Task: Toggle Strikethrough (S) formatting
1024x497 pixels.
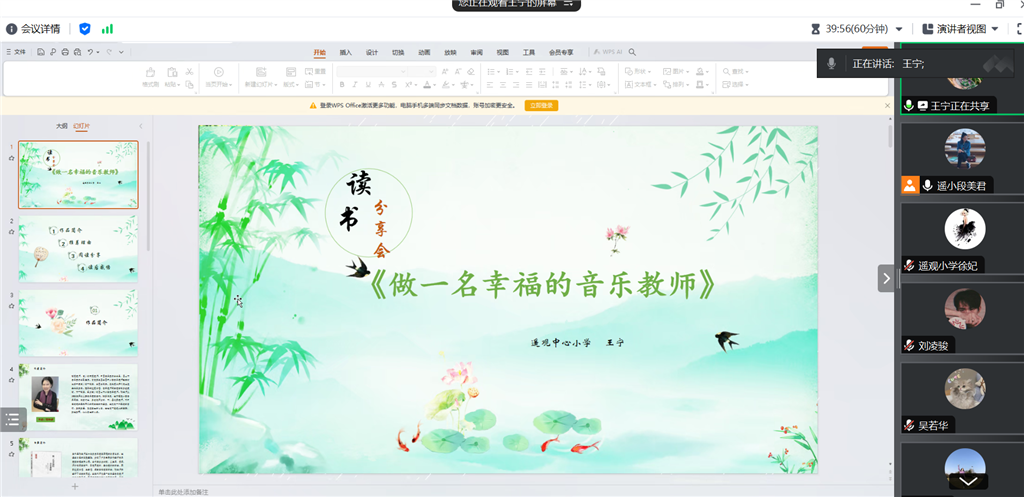Action: (x=394, y=85)
